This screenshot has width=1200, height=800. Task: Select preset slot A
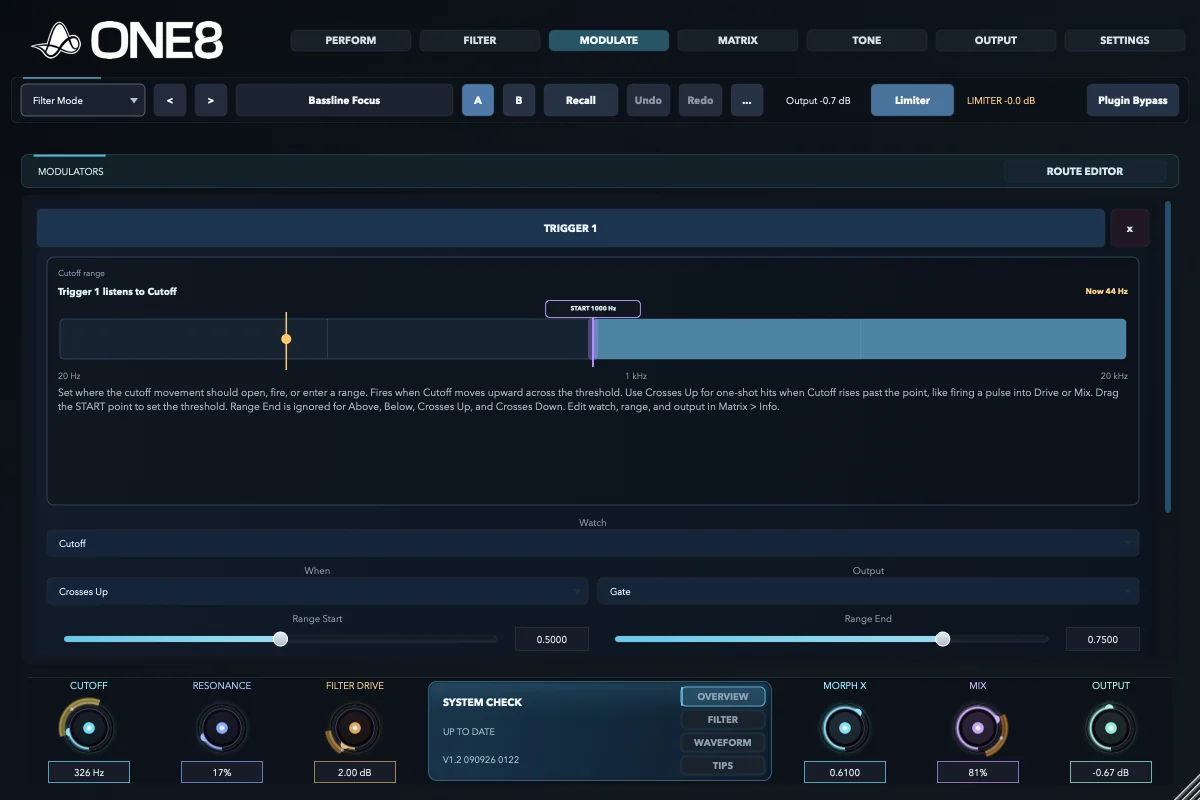(x=478, y=100)
